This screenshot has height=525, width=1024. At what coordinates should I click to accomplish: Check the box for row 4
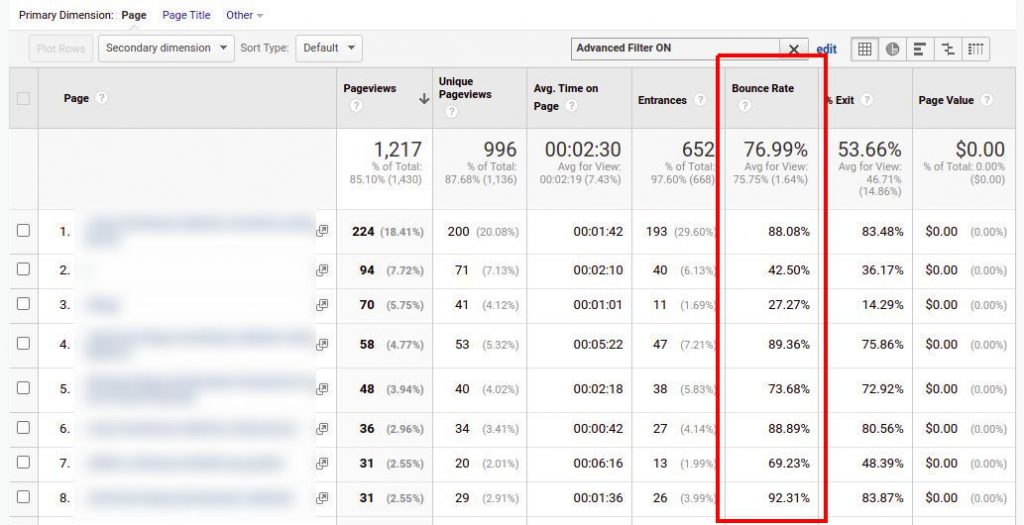click(24, 344)
